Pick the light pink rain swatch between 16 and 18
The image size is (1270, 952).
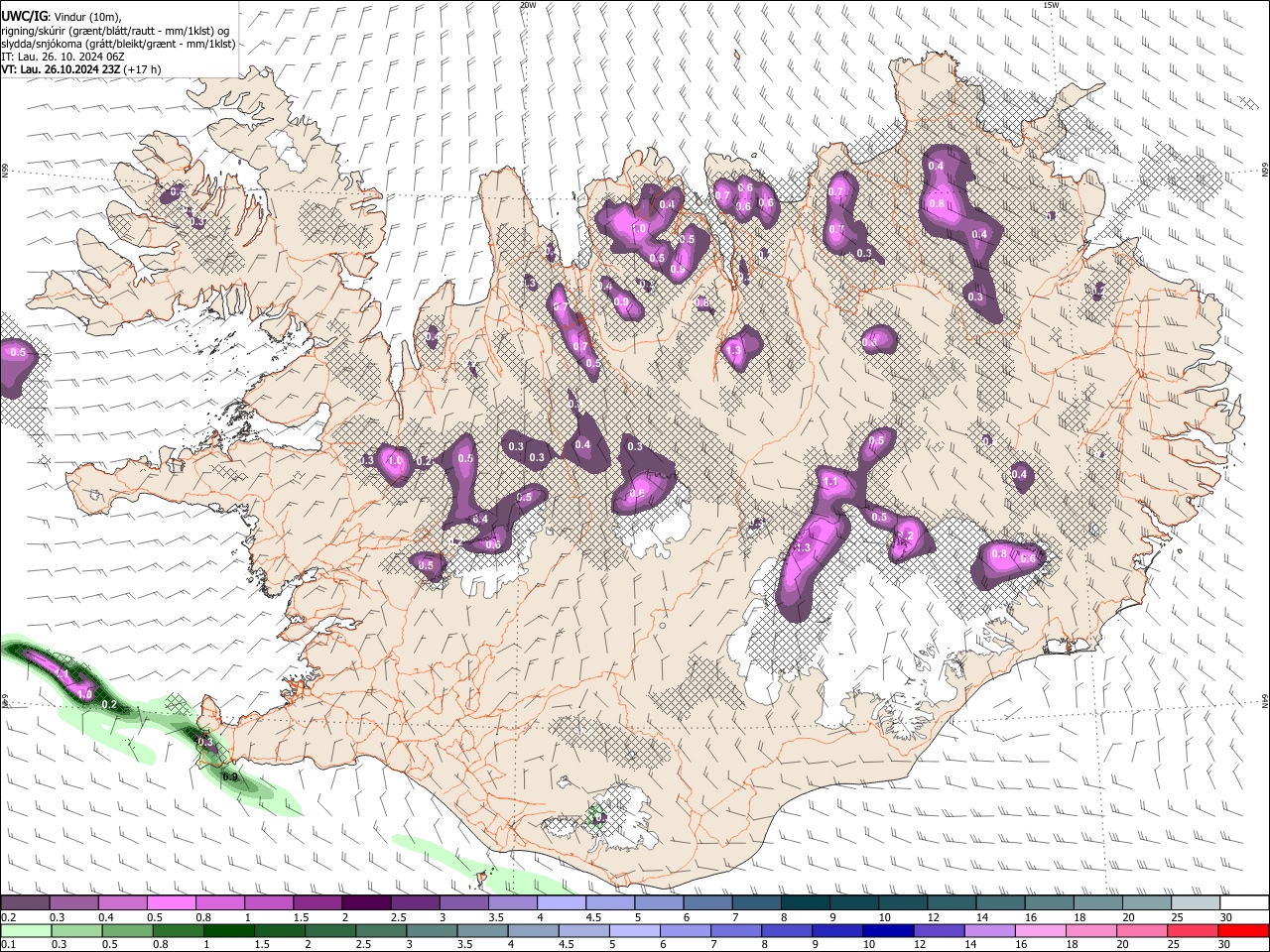coord(1042,930)
